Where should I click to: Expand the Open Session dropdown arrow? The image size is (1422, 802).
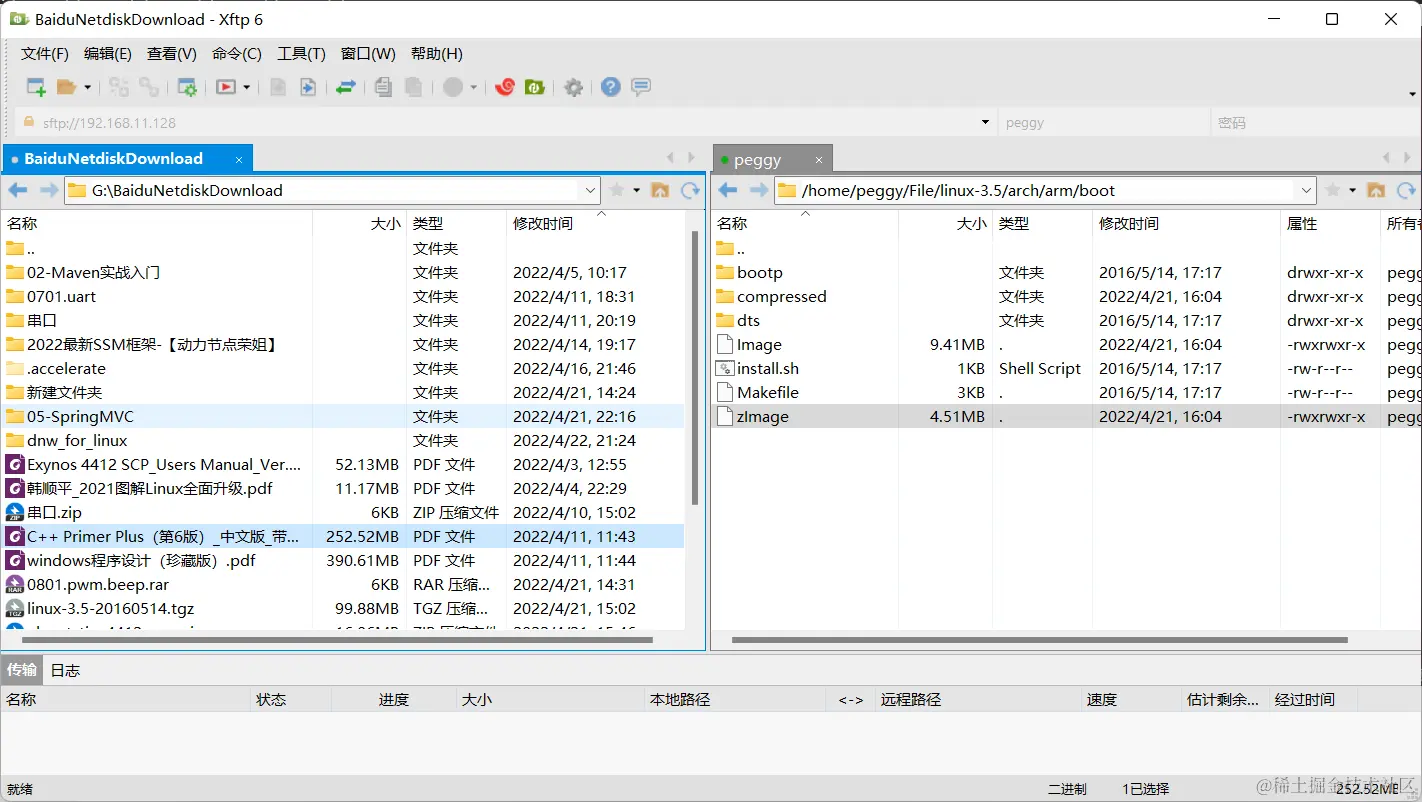(87, 87)
